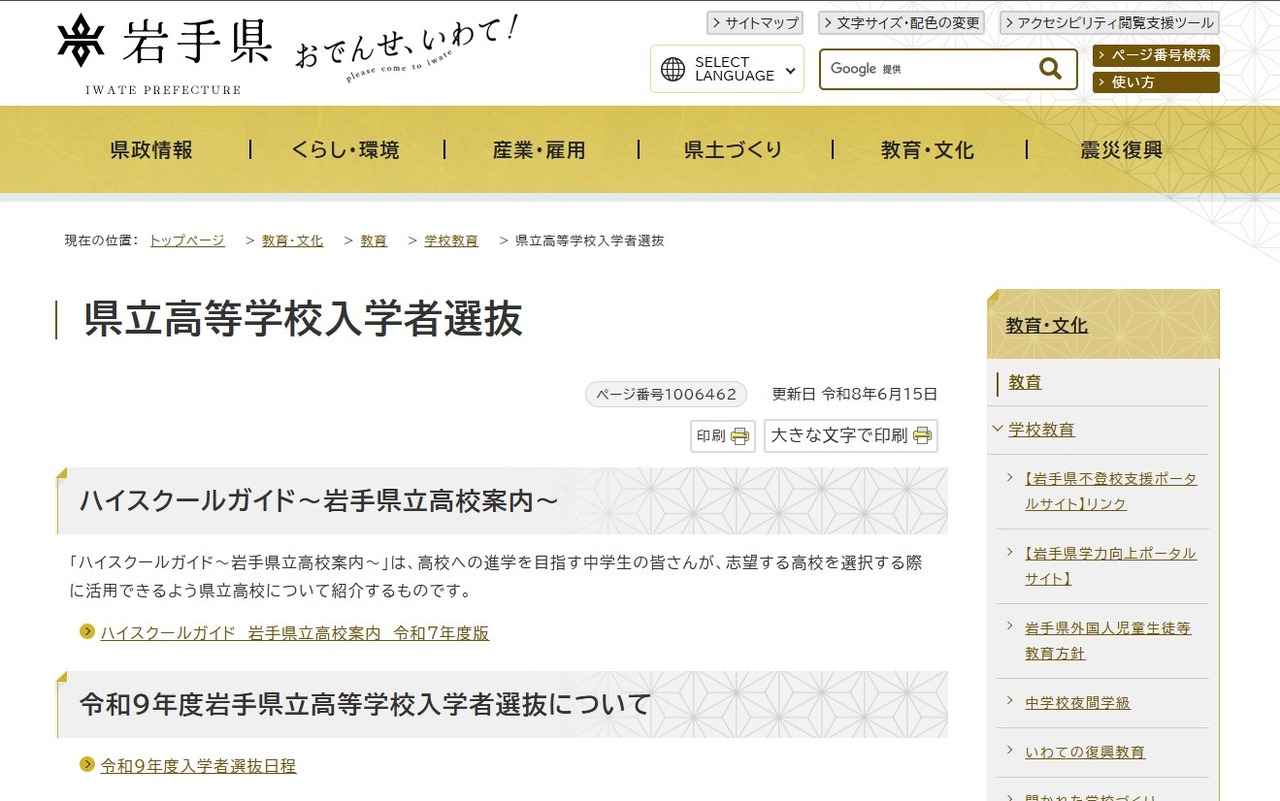Open アクセシビリティ閲覧支援ツール

[x=1109, y=22]
